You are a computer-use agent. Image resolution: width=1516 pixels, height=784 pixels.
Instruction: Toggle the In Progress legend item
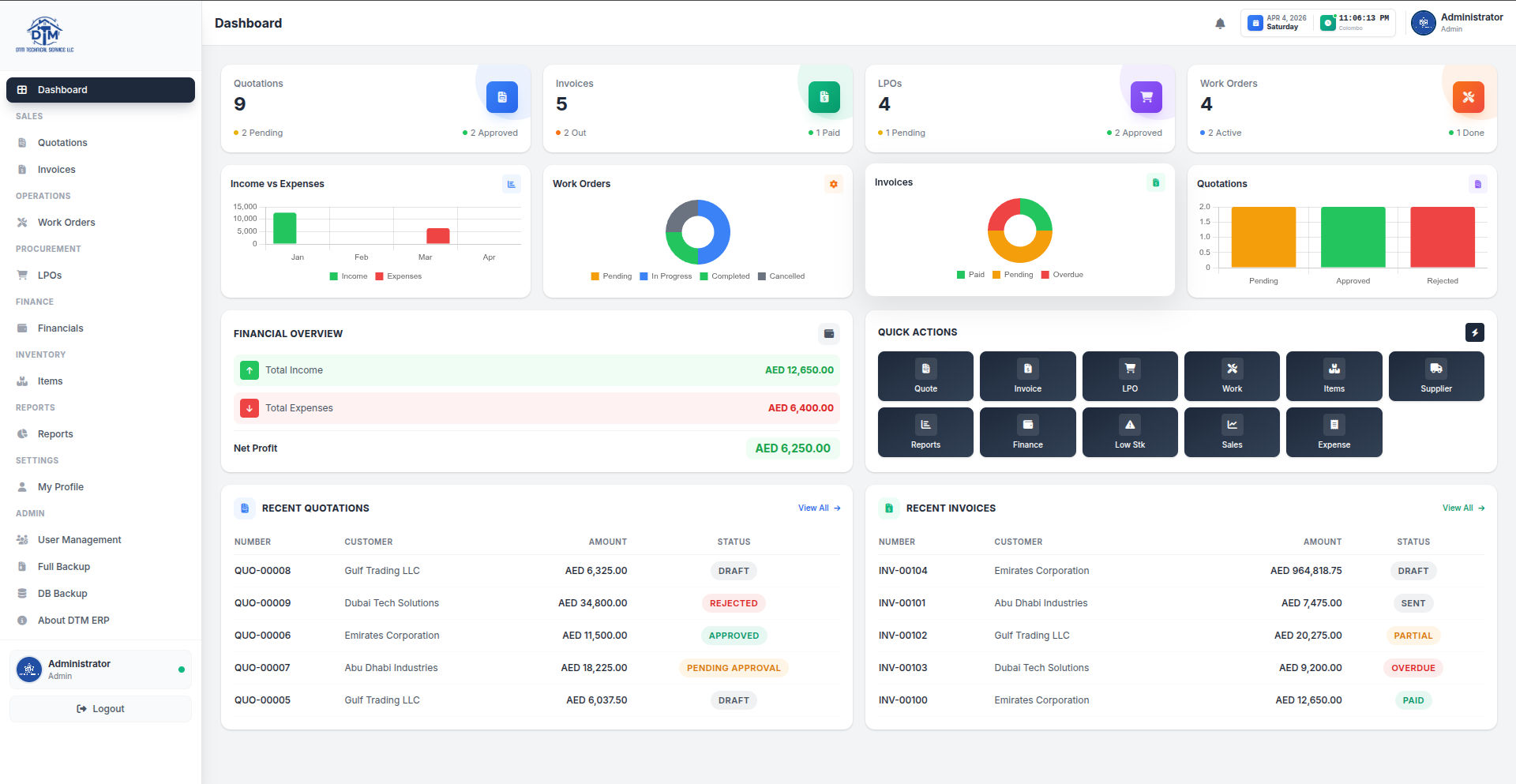[x=666, y=276]
